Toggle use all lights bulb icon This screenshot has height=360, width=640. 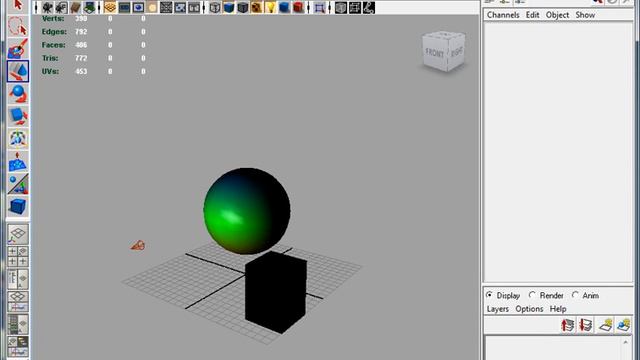[x=271, y=7]
